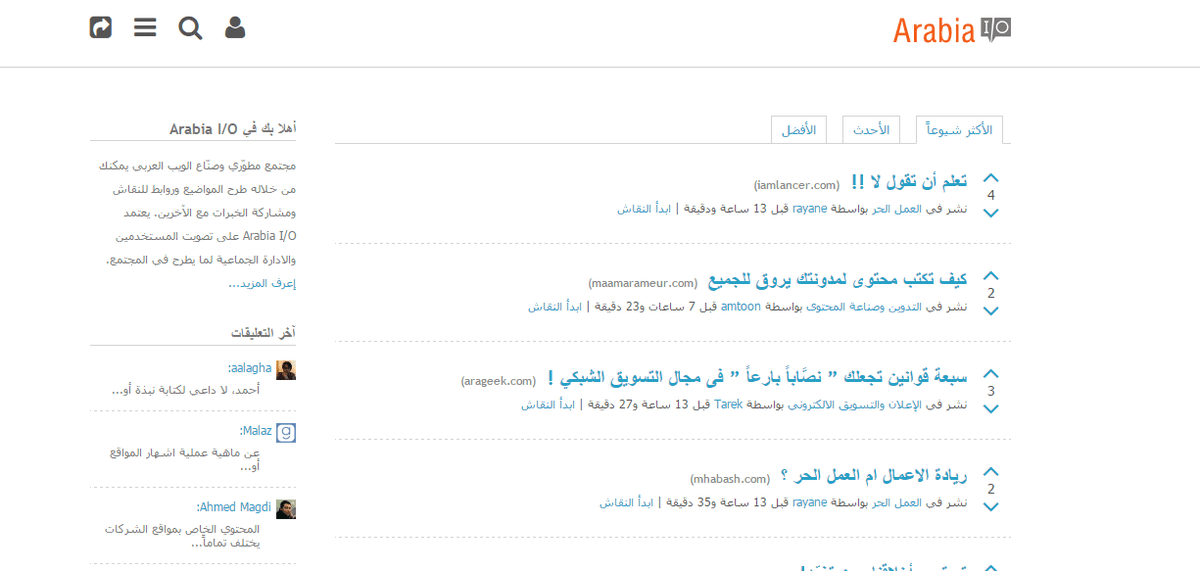Open the search magnifier icon
1200x571 pixels.
(x=190, y=28)
